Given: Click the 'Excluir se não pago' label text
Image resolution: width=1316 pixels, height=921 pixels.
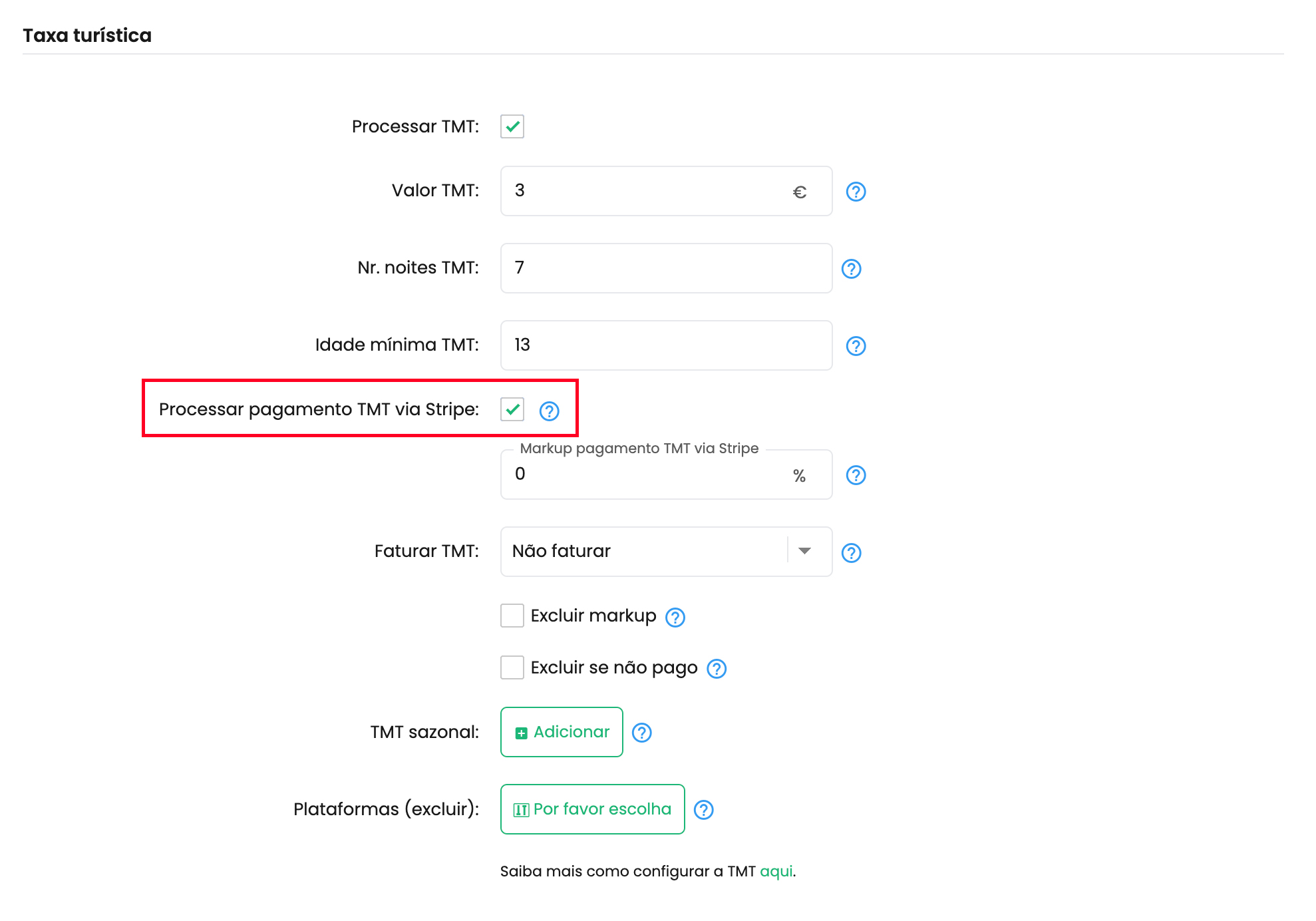Looking at the screenshot, I should (614, 668).
